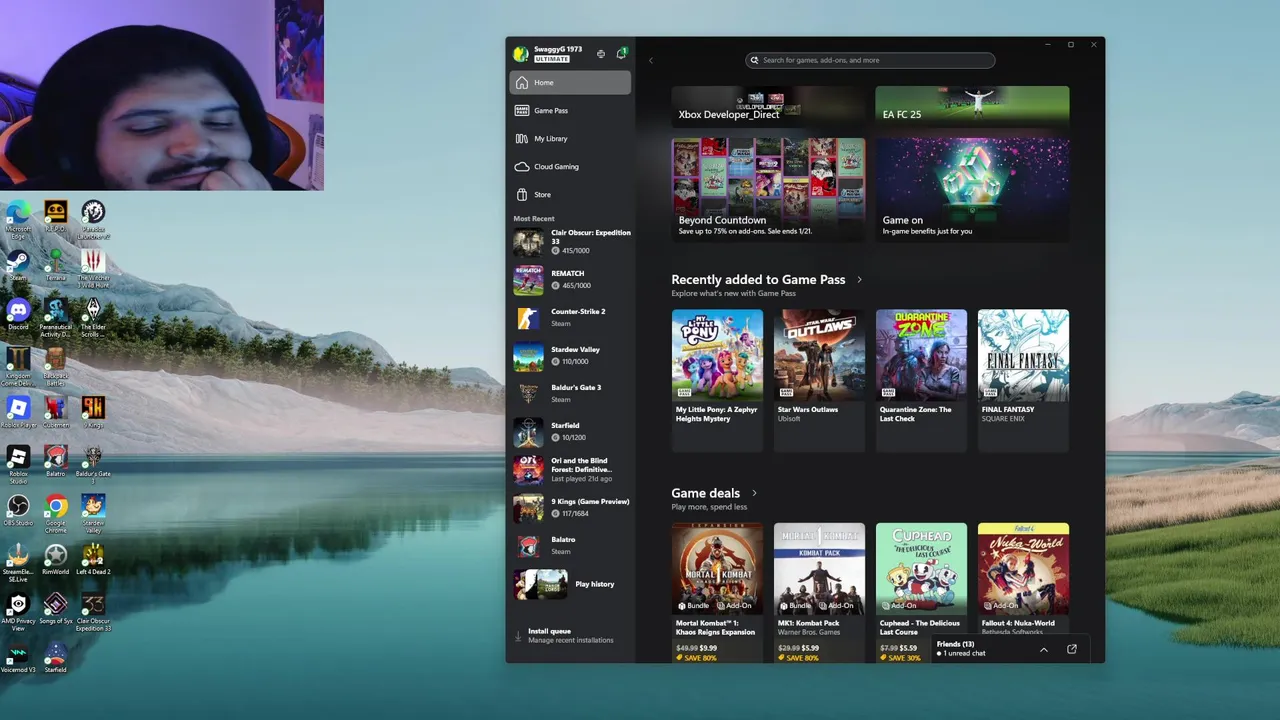Go back using the arrow near search
1280x720 pixels.
(x=651, y=60)
